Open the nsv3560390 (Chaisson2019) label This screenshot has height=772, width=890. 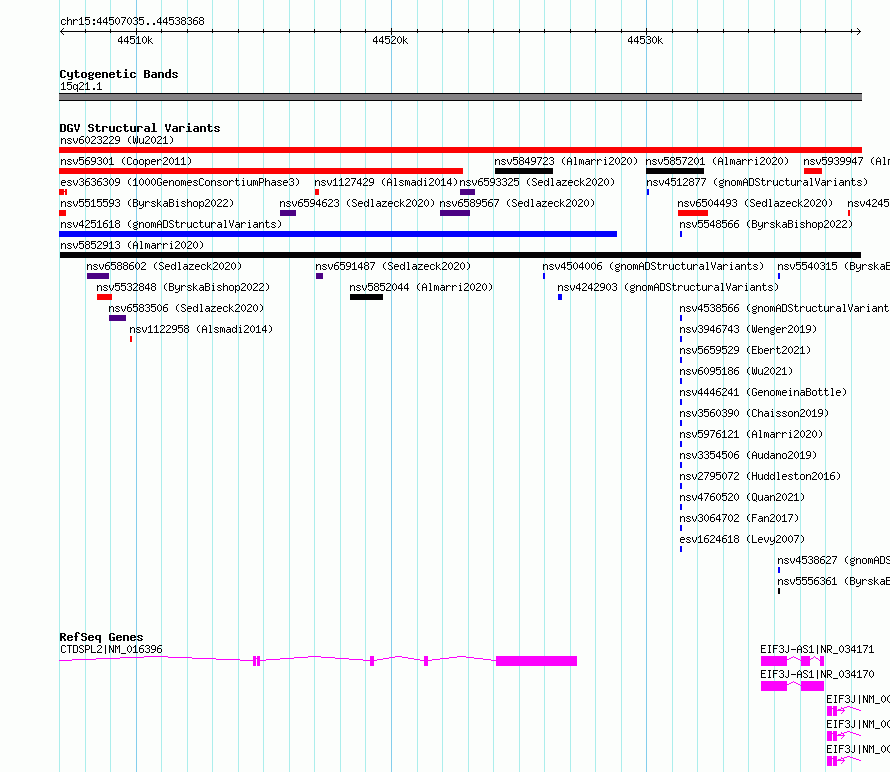click(x=754, y=413)
